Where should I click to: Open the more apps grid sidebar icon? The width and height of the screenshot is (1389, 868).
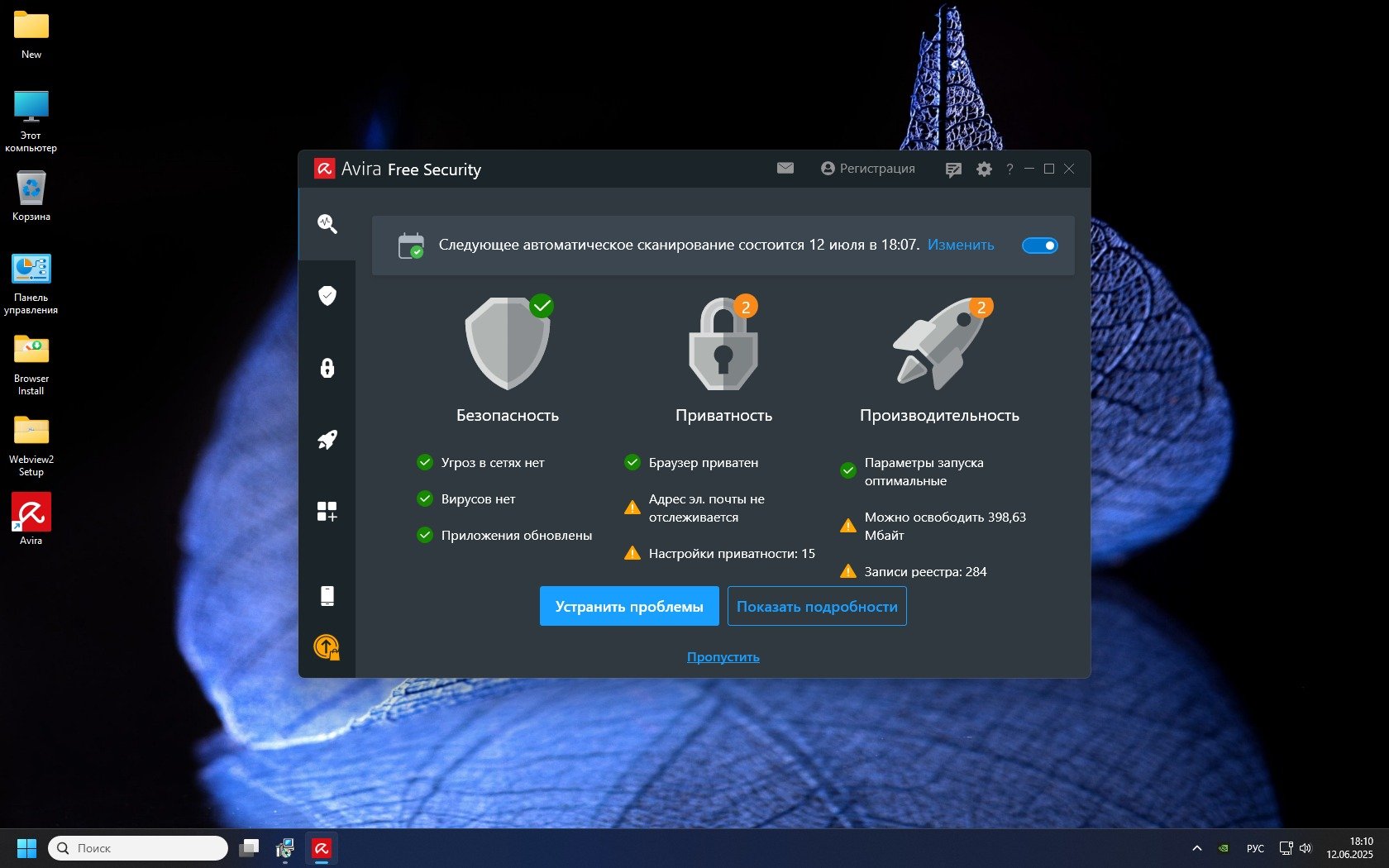pos(327,512)
